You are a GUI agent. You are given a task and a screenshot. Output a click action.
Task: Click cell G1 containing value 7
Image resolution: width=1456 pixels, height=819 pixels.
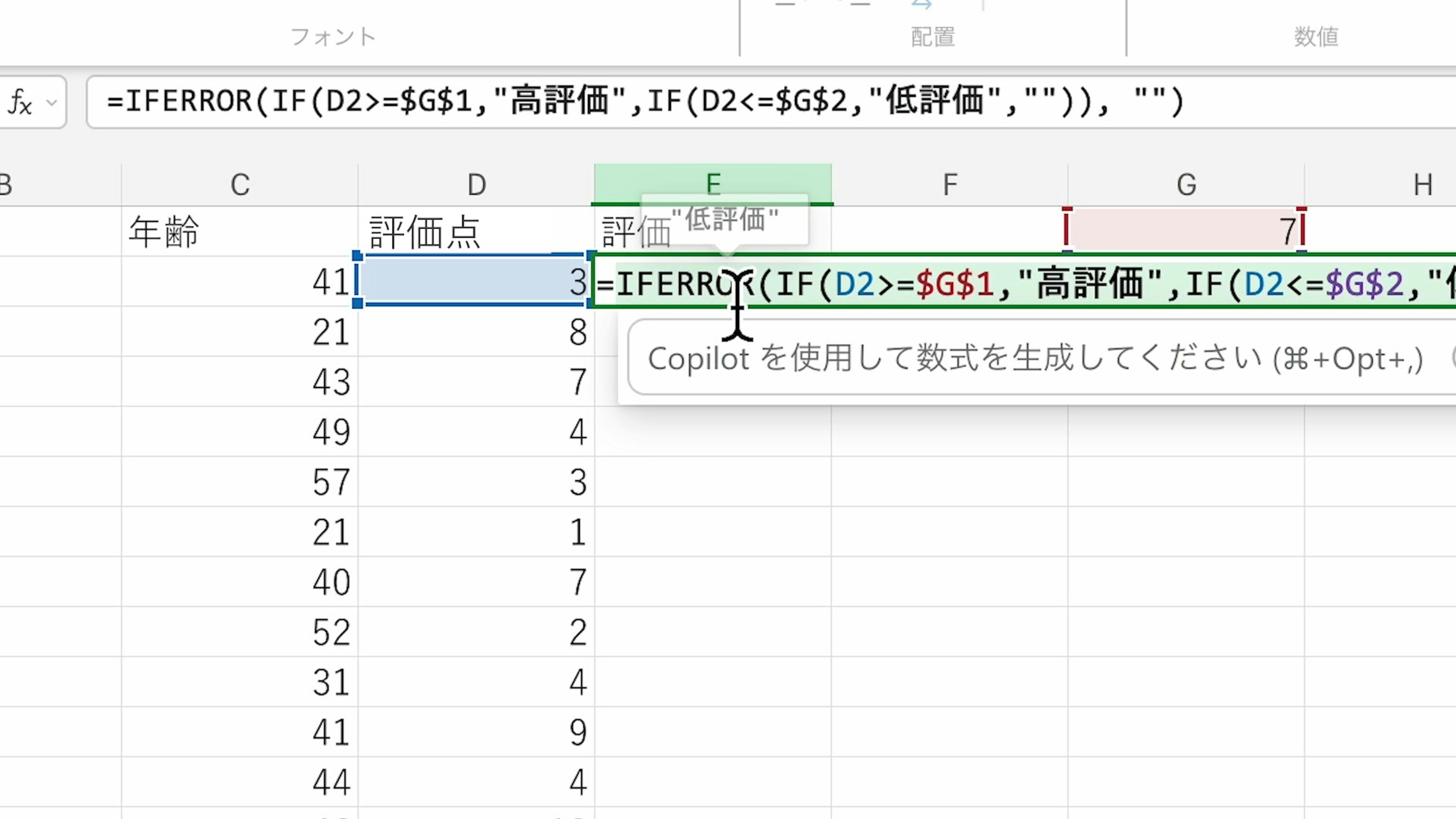(x=1186, y=231)
